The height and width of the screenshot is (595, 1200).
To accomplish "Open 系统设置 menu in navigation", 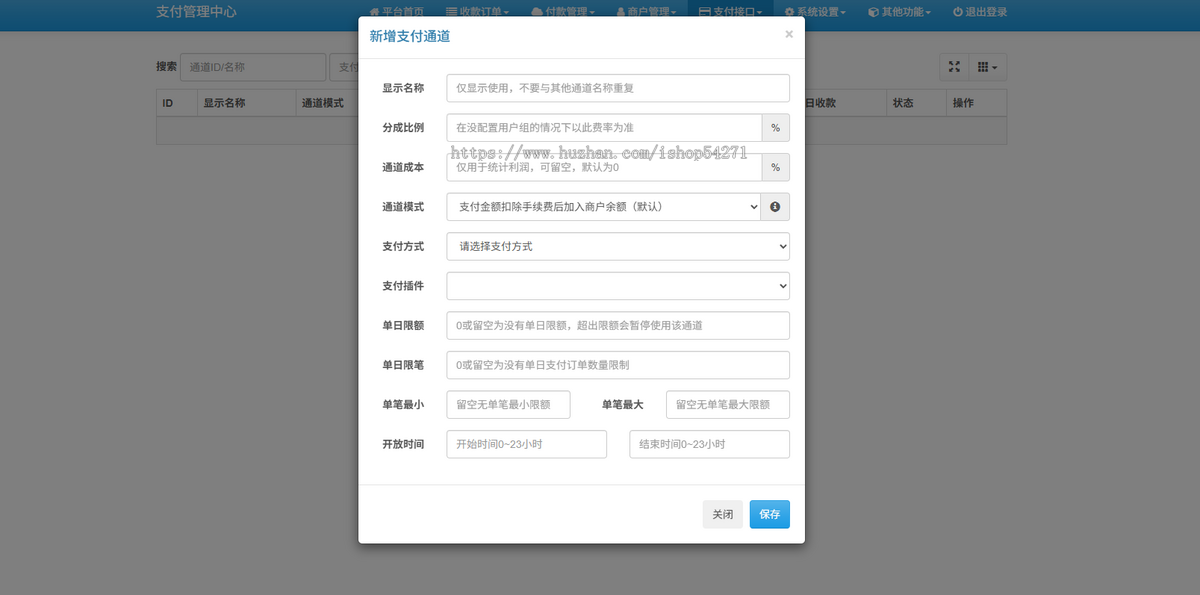I will click(815, 12).
